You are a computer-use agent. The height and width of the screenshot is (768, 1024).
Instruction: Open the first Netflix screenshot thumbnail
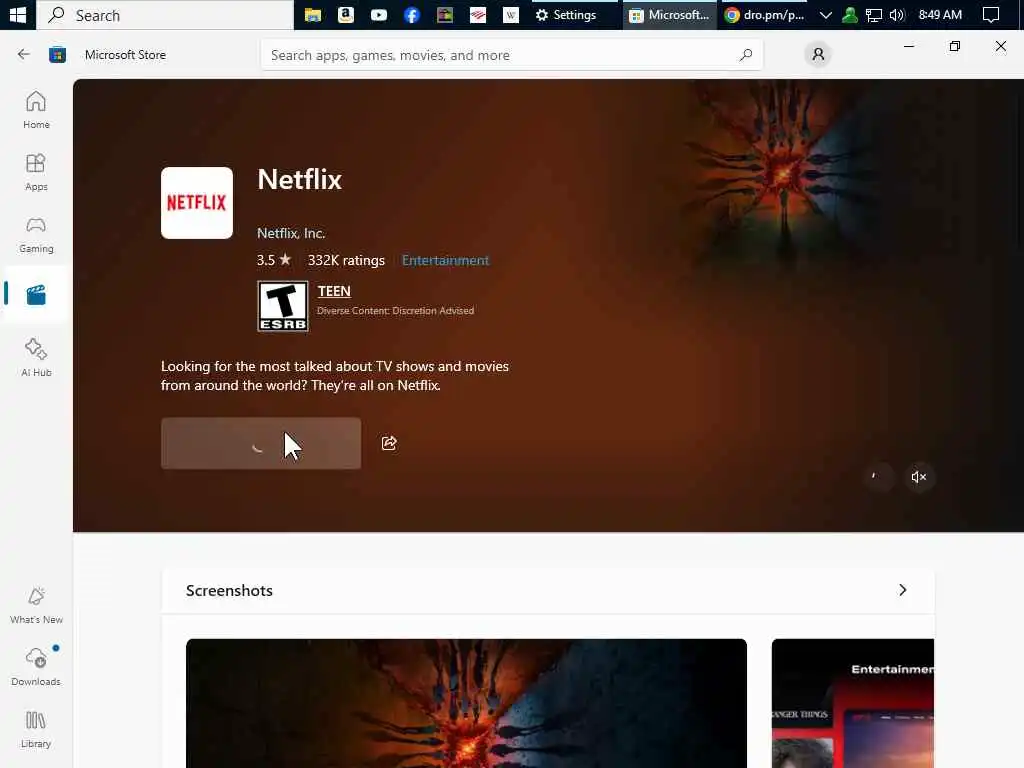coord(466,703)
